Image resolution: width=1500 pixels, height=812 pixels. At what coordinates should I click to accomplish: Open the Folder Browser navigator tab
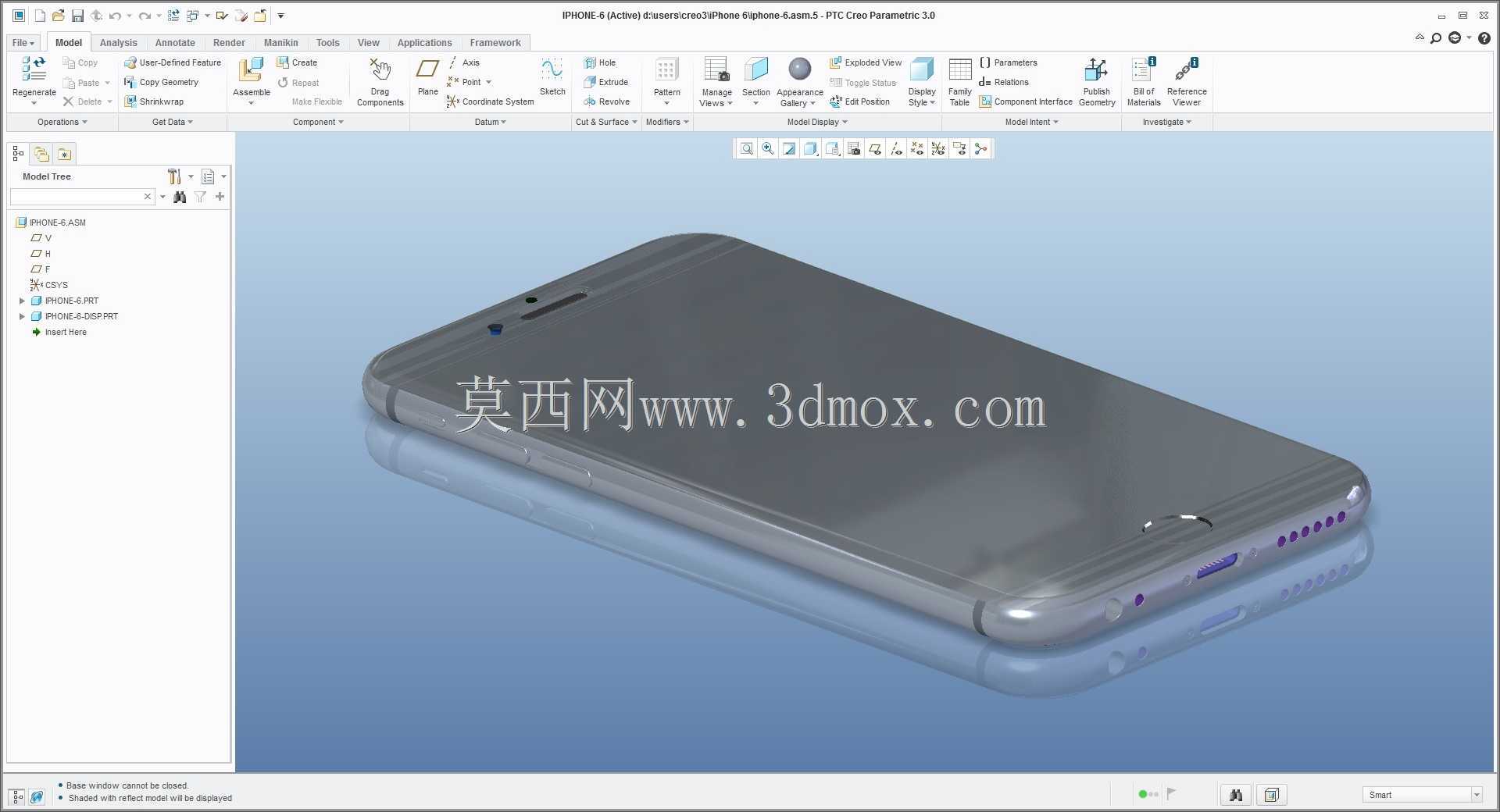pos(41,154)
